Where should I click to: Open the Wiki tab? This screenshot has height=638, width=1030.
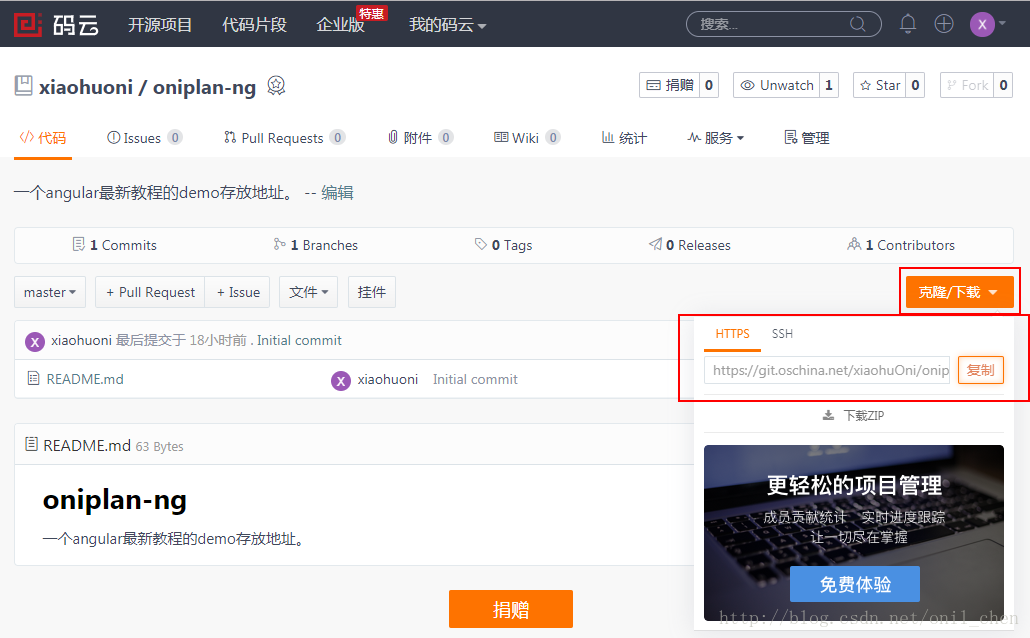(526, 138)
